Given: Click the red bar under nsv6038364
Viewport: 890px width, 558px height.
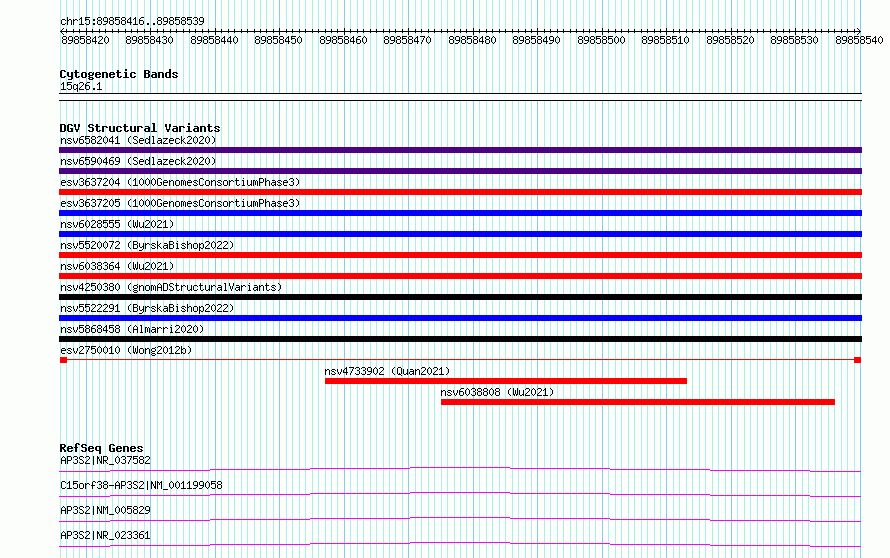Looking at the screenshot, I should (x=460, y=276).
